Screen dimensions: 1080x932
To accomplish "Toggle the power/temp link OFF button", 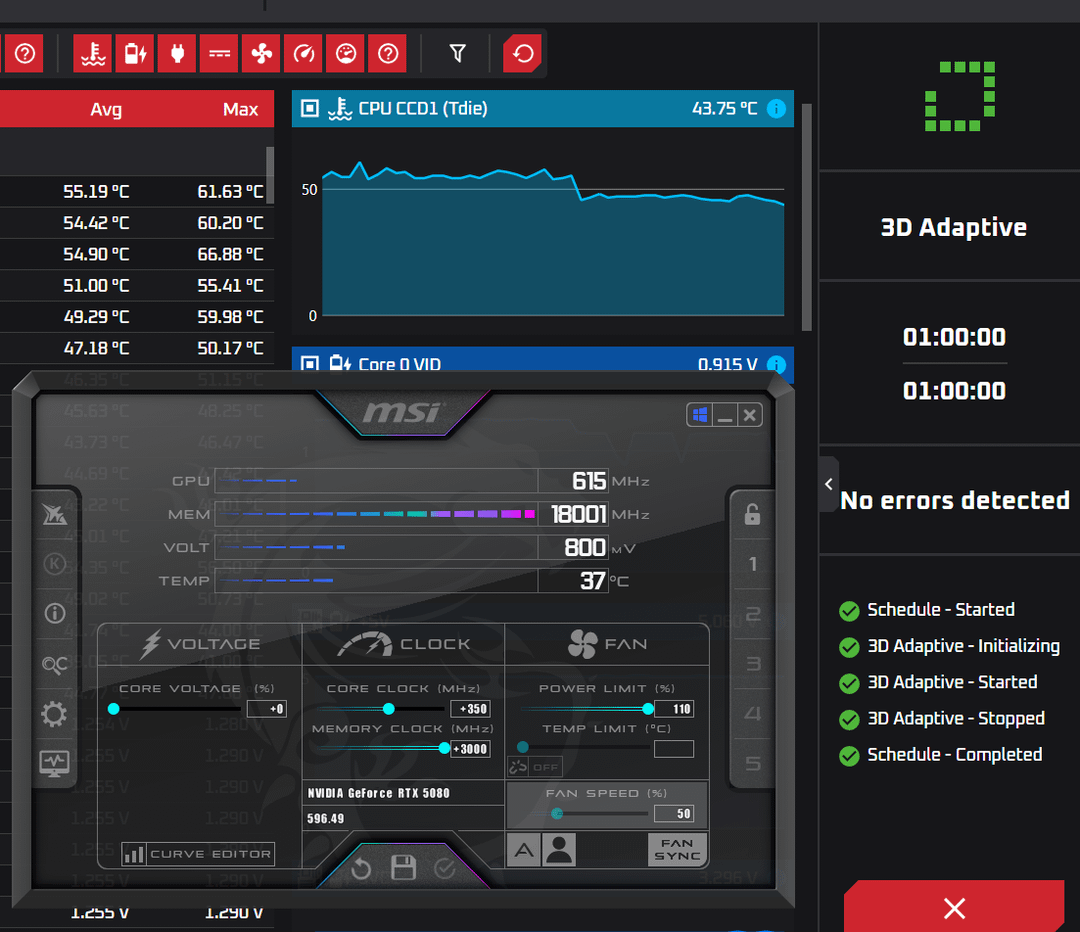I will [534, 767].
